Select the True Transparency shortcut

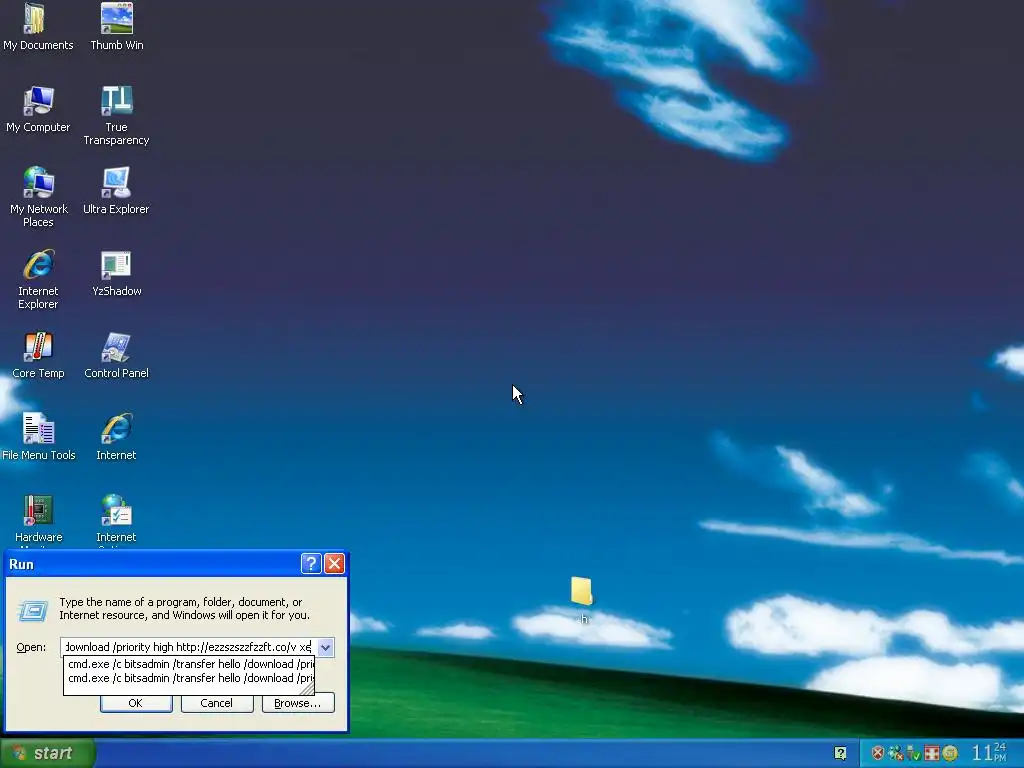(x=116, y=115)
